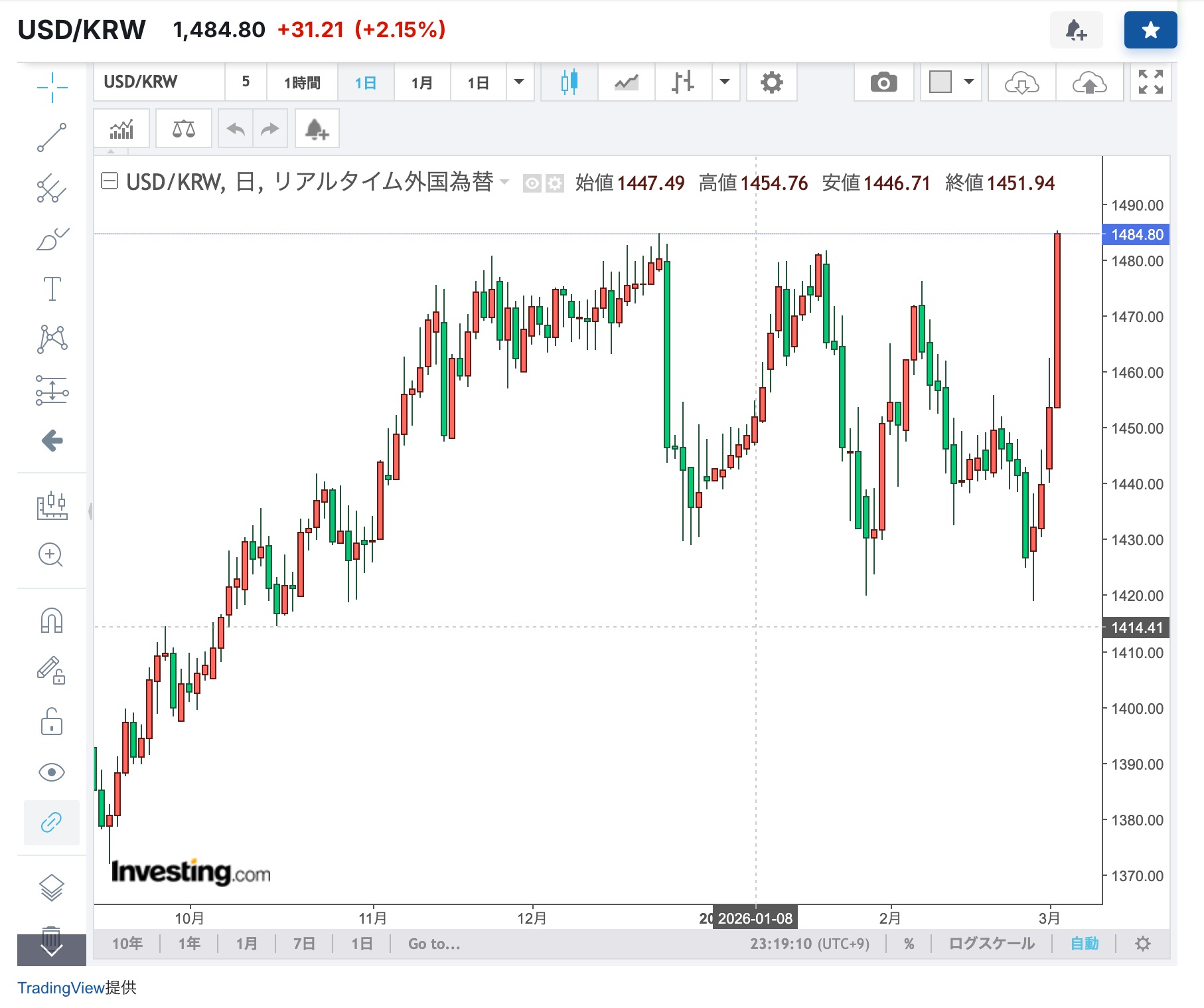
Task: Click the compare symbols scales icon
Action: (184, 129)
